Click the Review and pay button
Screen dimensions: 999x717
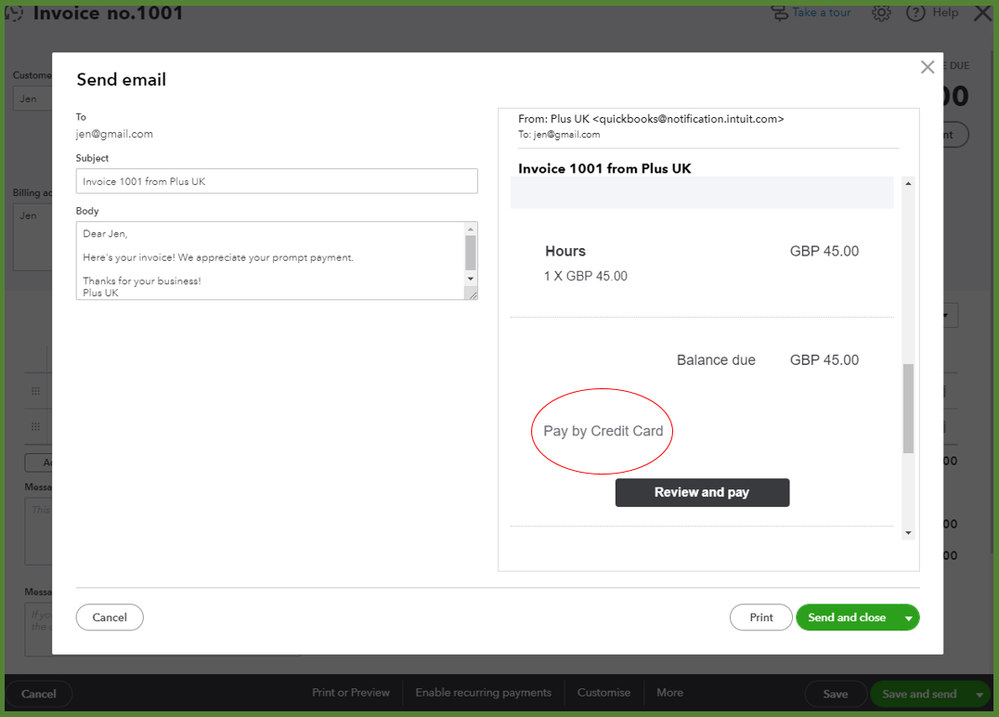coord(702,493)
